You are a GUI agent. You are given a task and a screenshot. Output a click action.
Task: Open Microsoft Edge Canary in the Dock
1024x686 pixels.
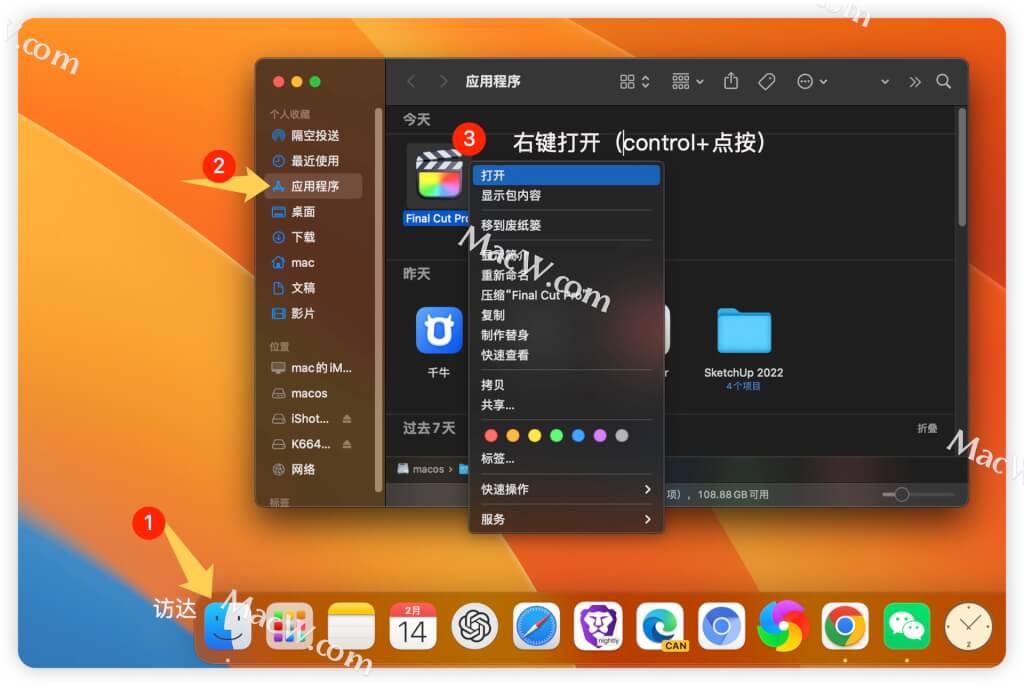660,626
